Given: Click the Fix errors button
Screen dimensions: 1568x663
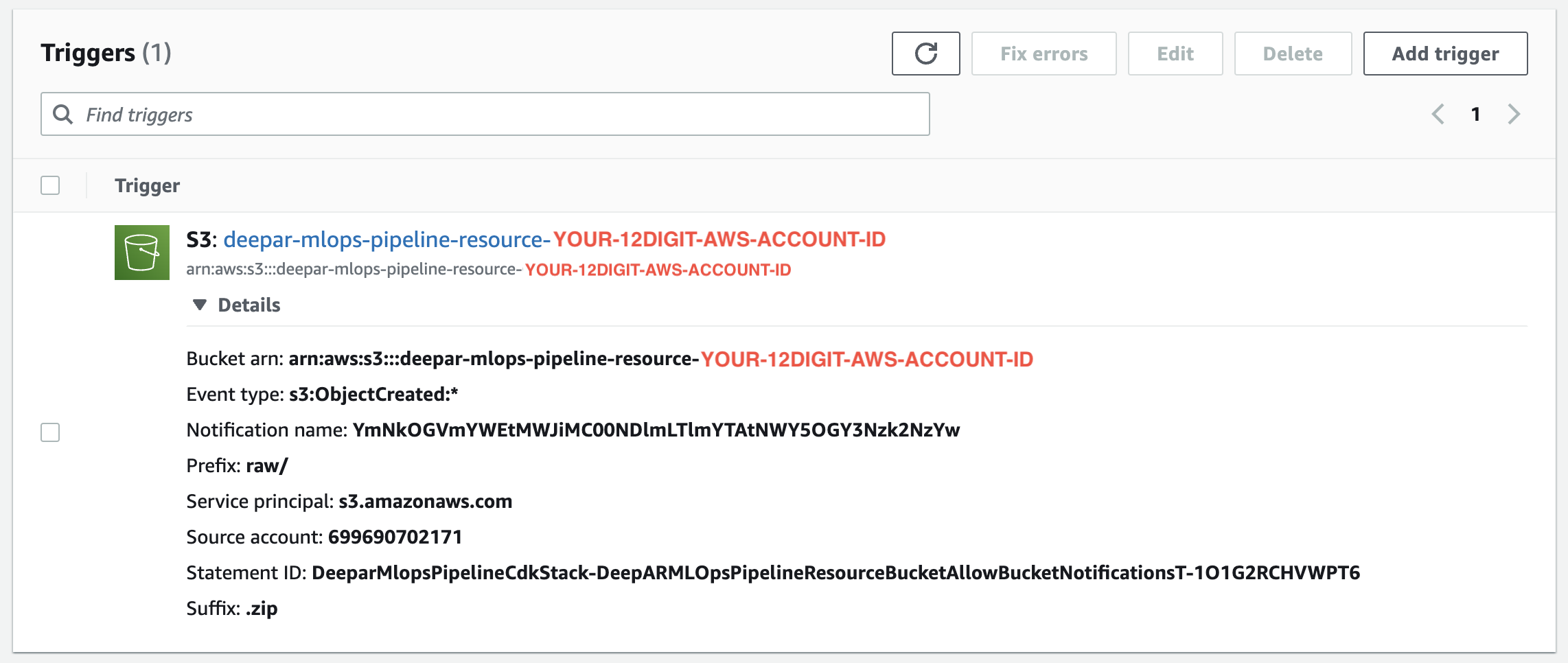Looking at the screenshot, I should (1044, 54).
